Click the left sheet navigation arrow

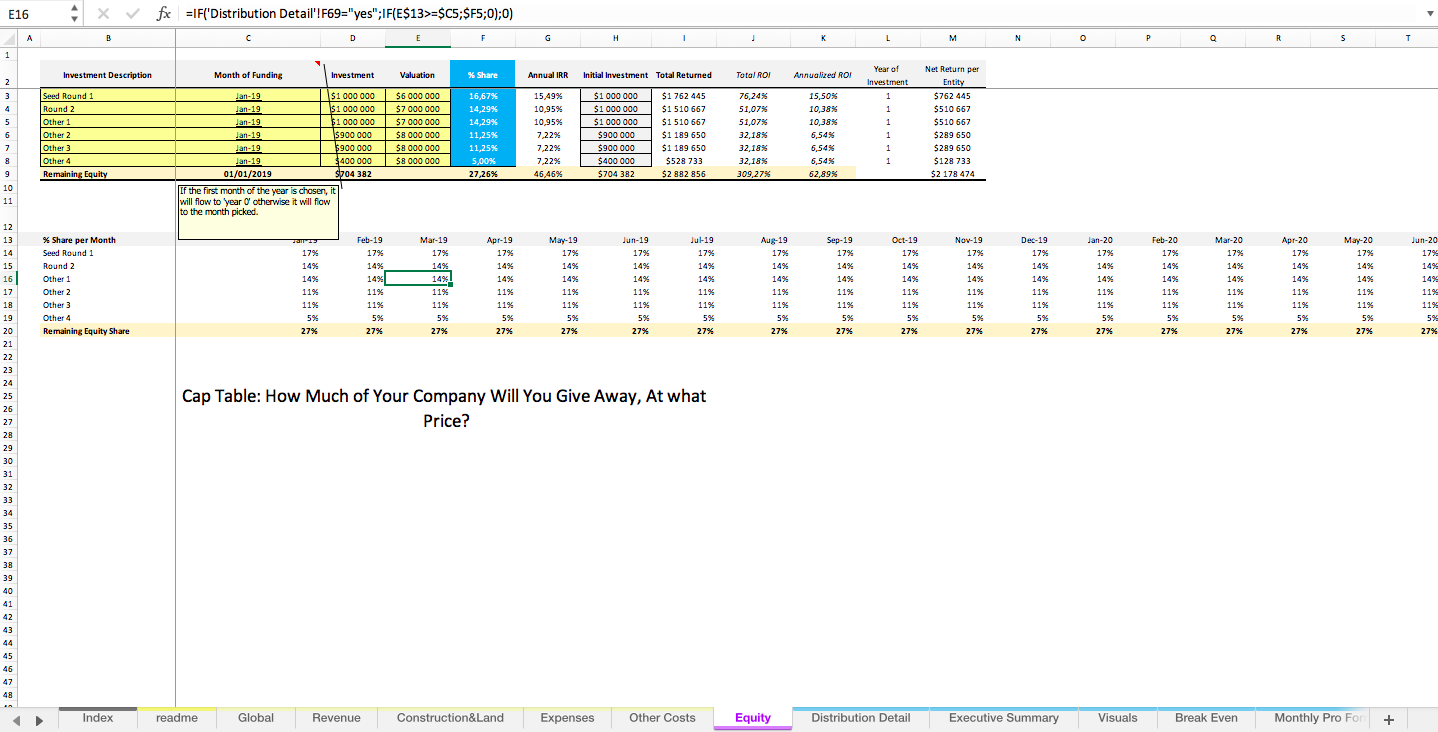coord(16,719)
